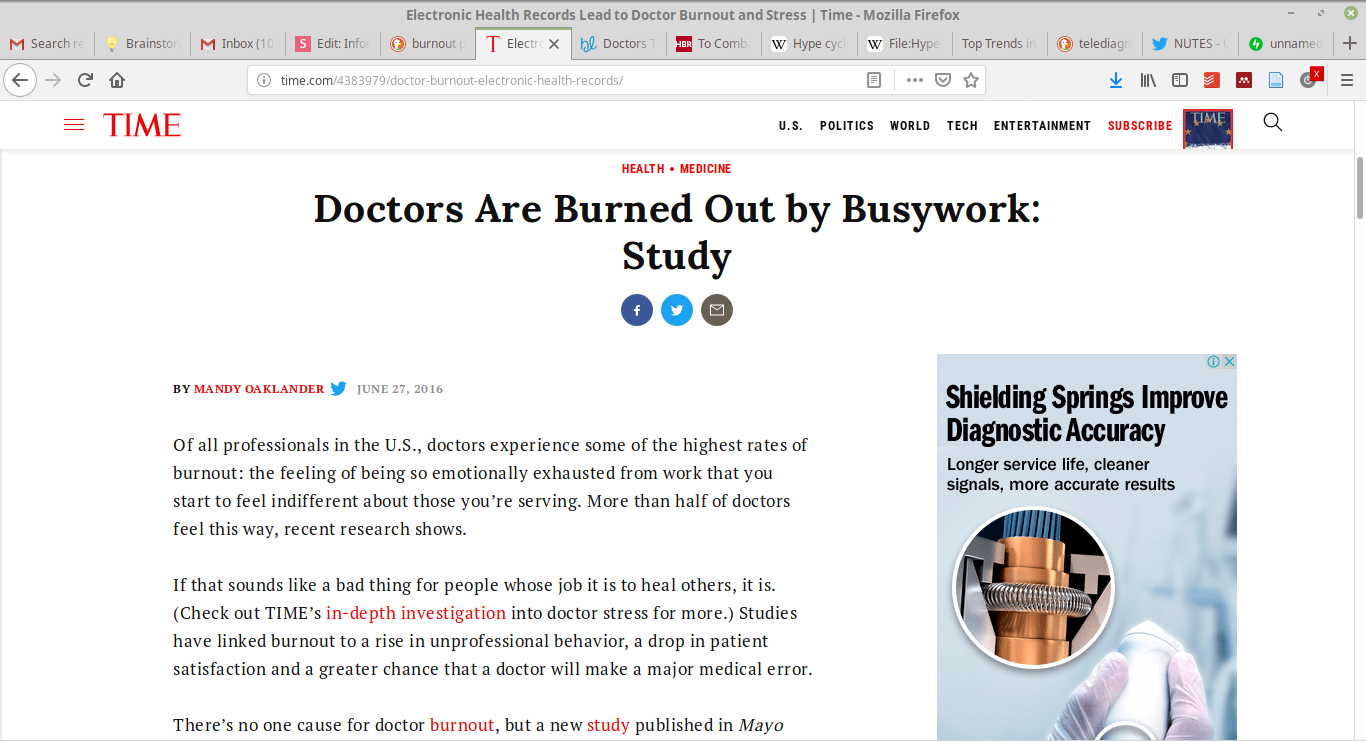Click the TIME logo
The width and height of the screenshot is (1366, 741).
[142, 125]
